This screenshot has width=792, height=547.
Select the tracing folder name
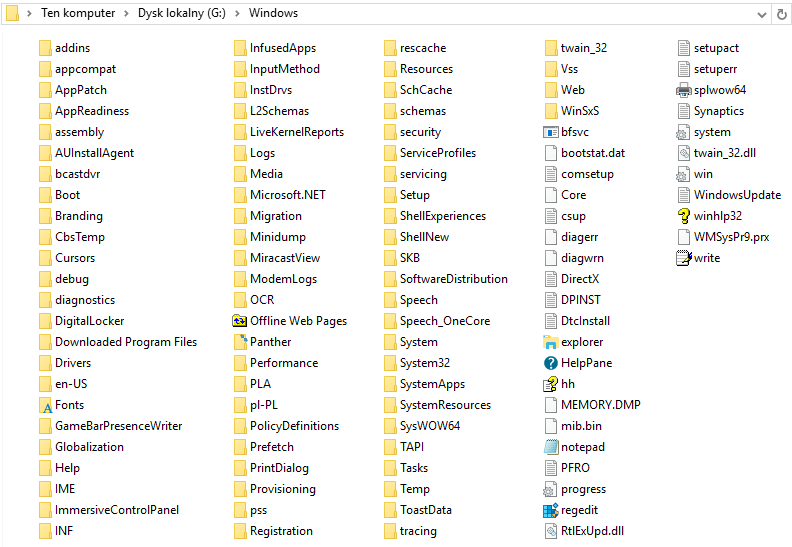pos(418,531)
